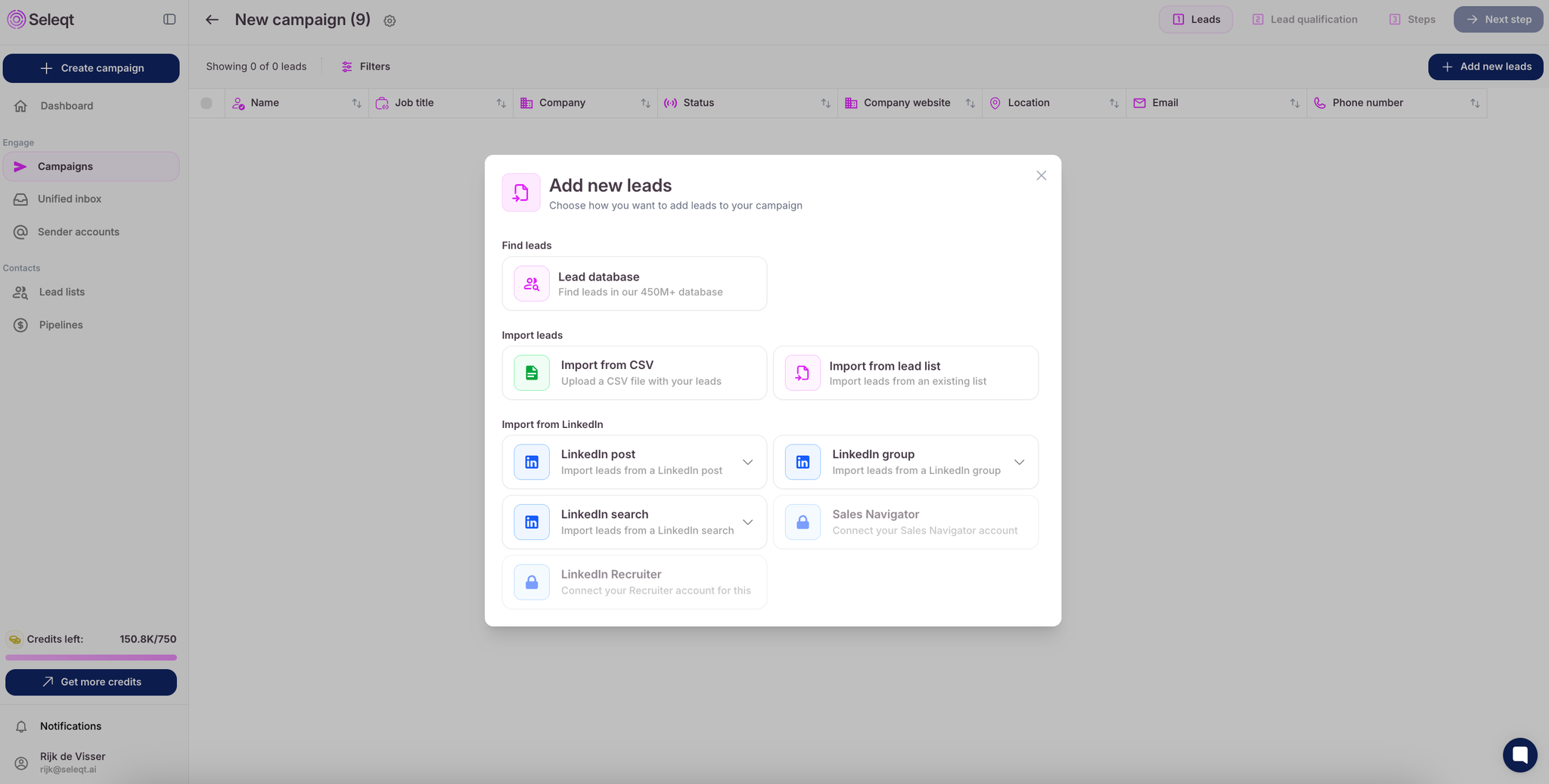Click the LinkedIn search logo icon
Image resolution: width=1549 pixels, height=784 pixels.
click(x=532, y=522)
